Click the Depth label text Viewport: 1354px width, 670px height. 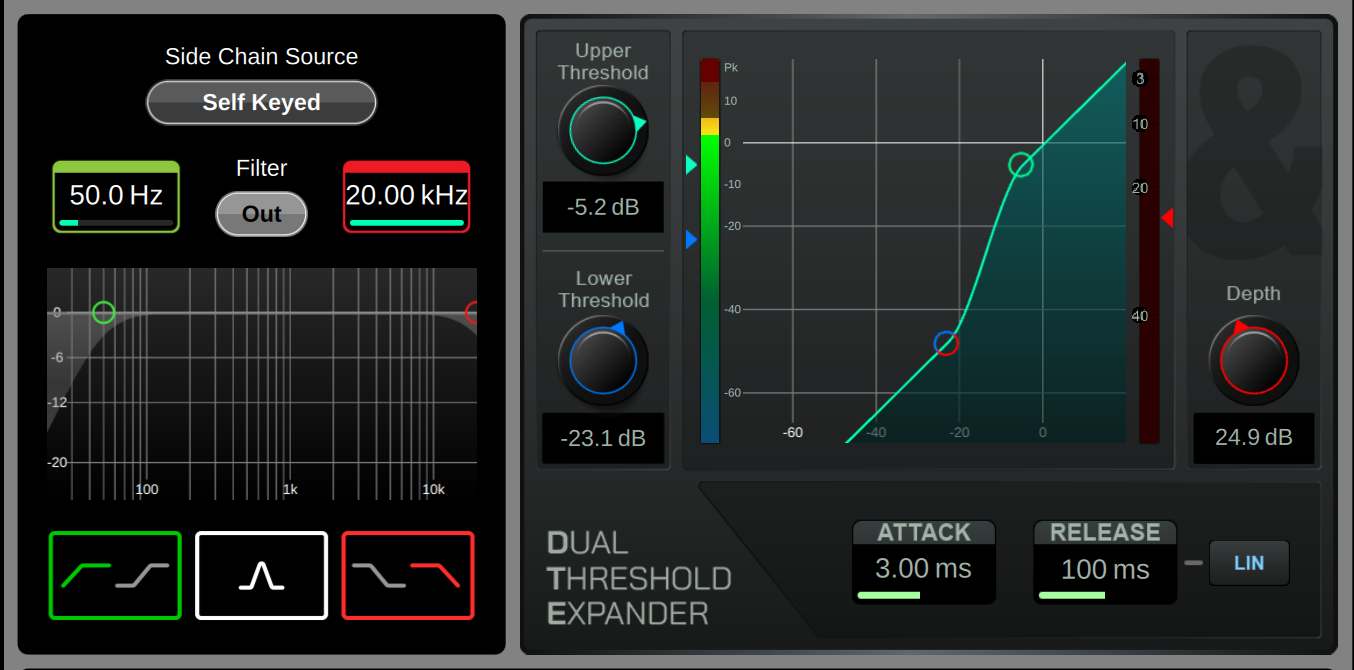click(x=1253, y=293)
